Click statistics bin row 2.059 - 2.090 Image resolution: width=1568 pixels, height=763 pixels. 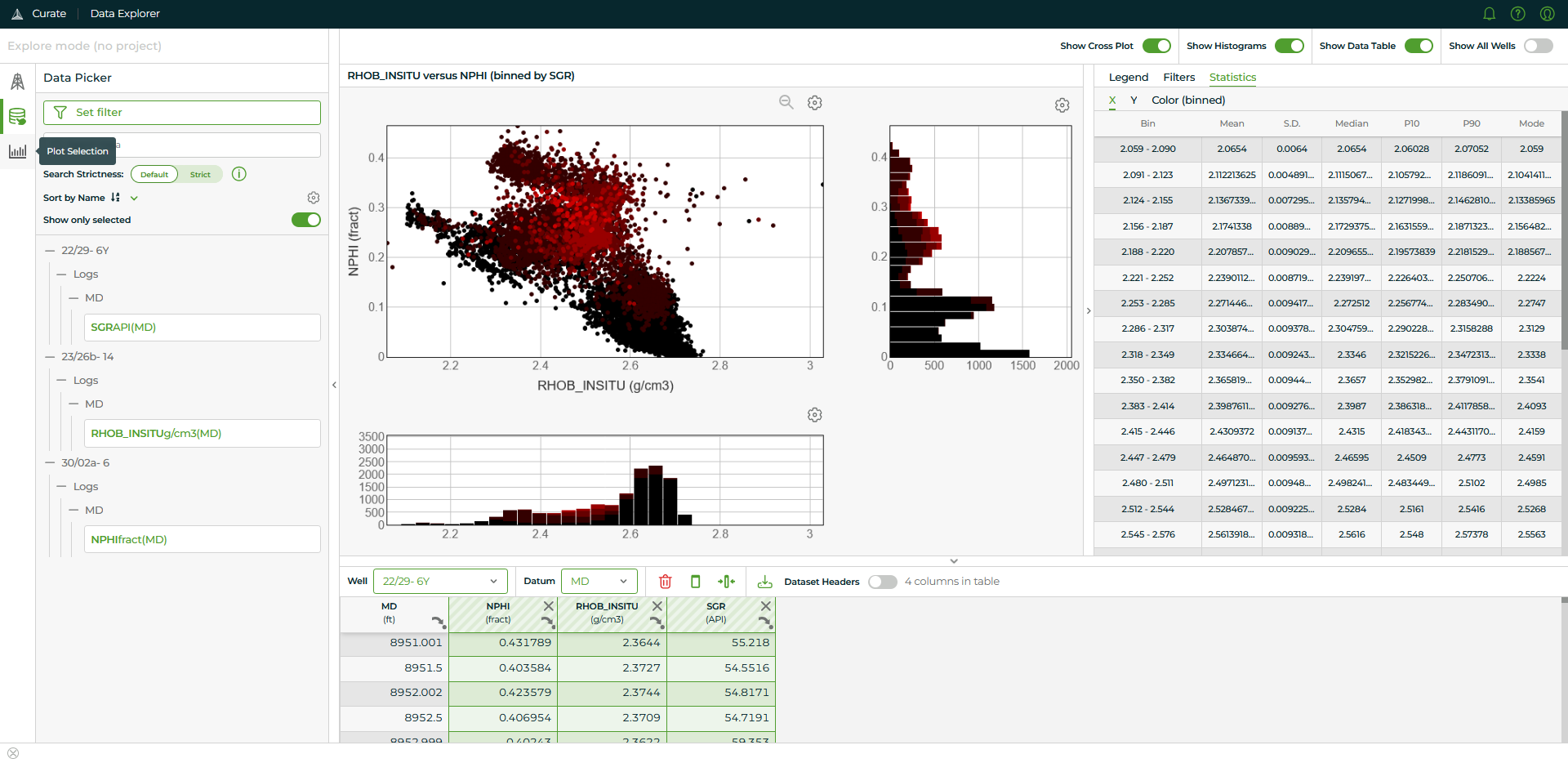click(1327, 149)
